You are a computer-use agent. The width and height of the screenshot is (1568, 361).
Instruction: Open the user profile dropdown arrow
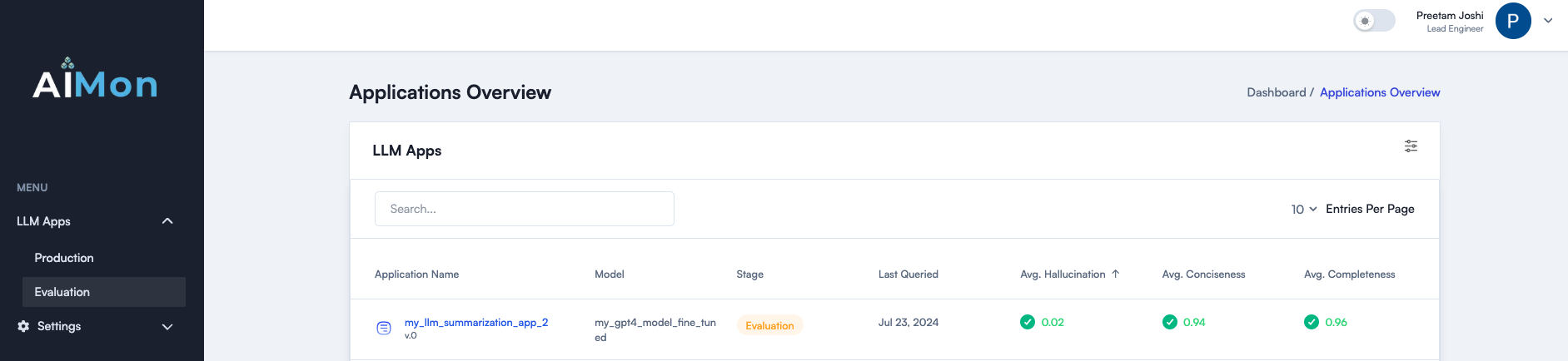[x=1548, y=22]
